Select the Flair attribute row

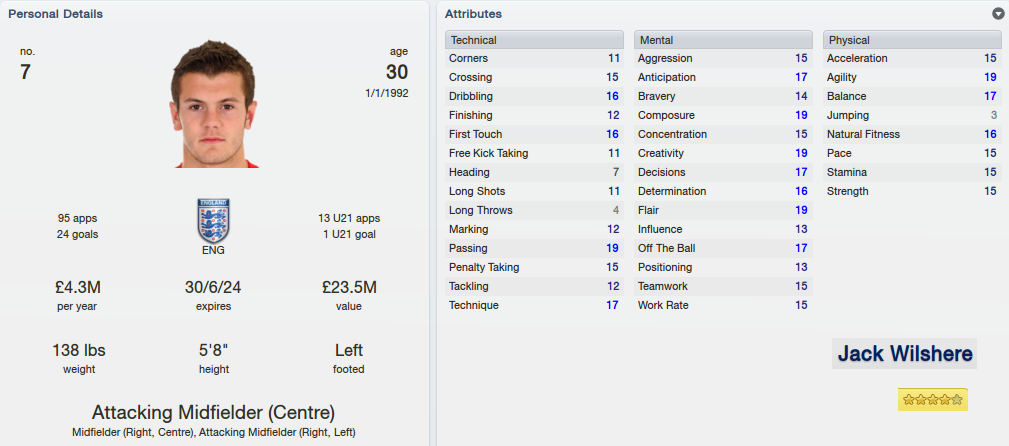(723, 210)
